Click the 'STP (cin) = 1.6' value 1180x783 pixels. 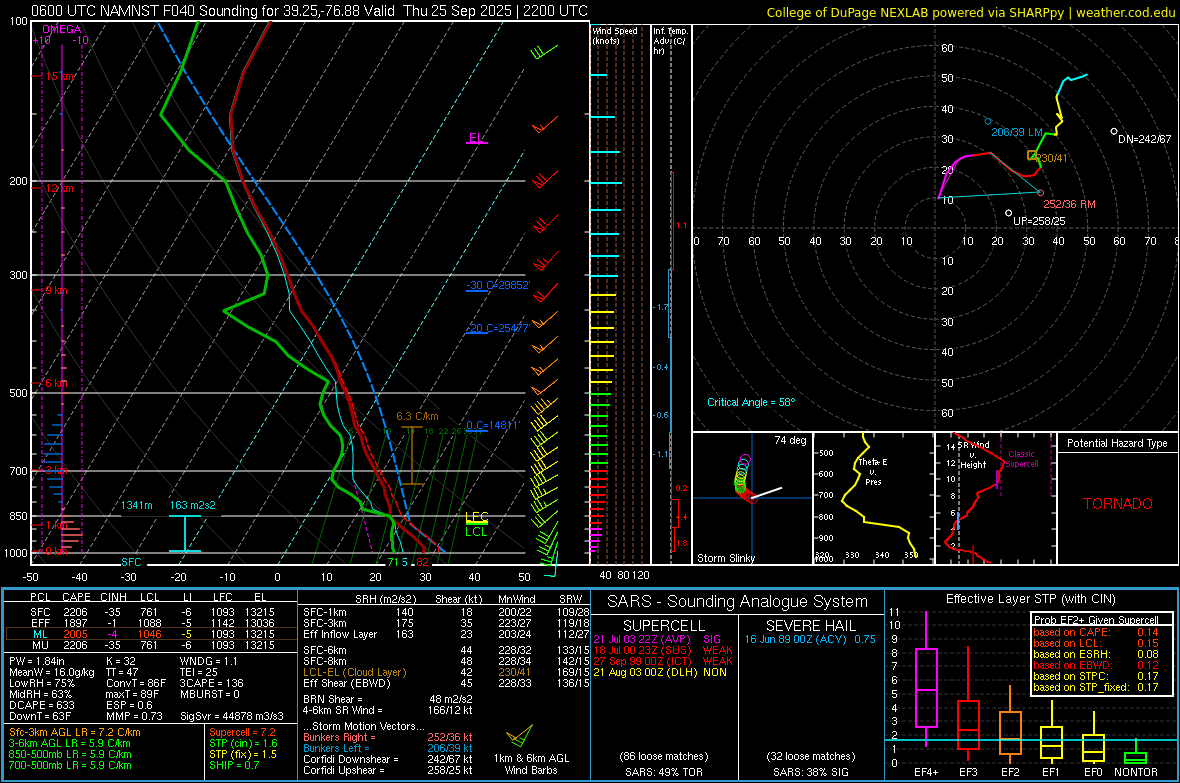click(243, 743)
